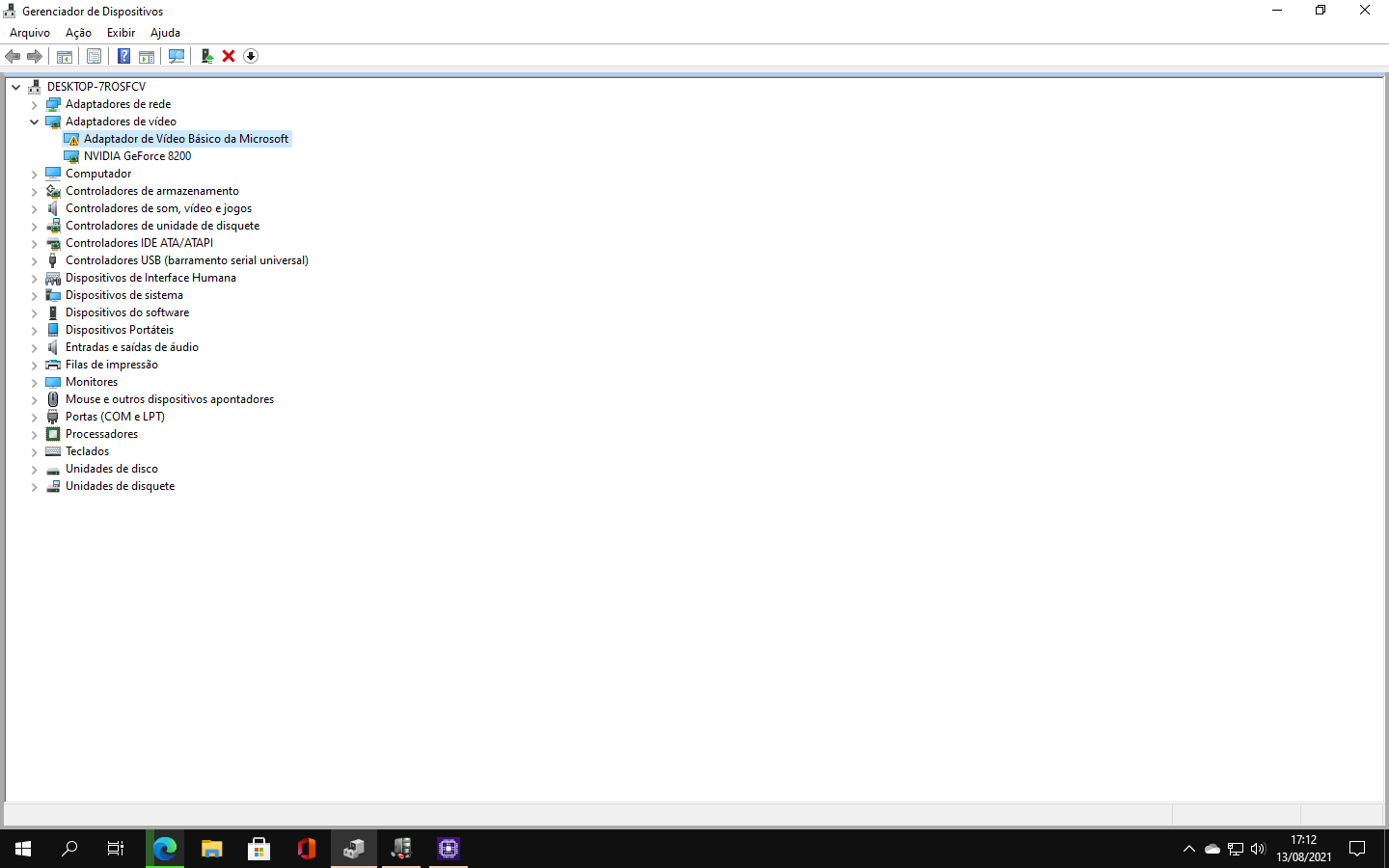Click the volume speaker tray icon
The height and width of the screenshot is (868, 1389).
point(1258,849)
